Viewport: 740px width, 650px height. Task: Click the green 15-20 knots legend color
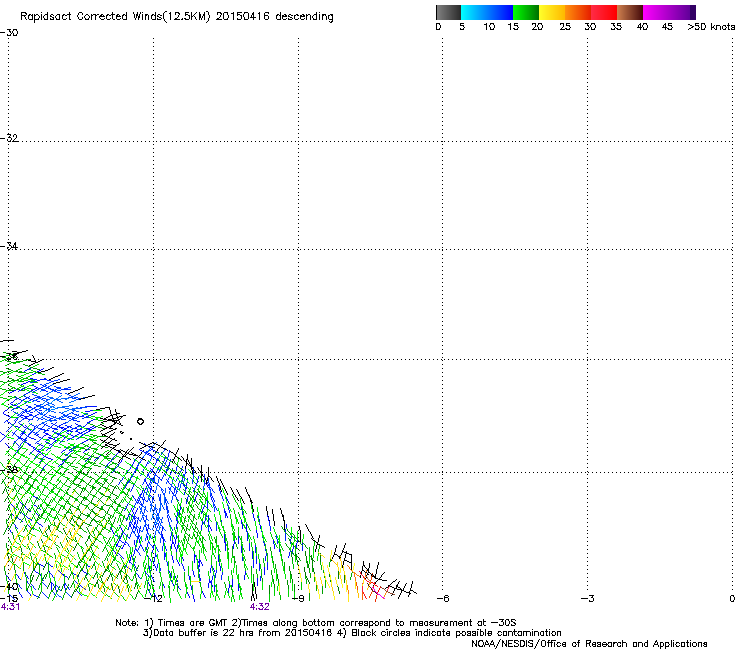tap(526, 12)
